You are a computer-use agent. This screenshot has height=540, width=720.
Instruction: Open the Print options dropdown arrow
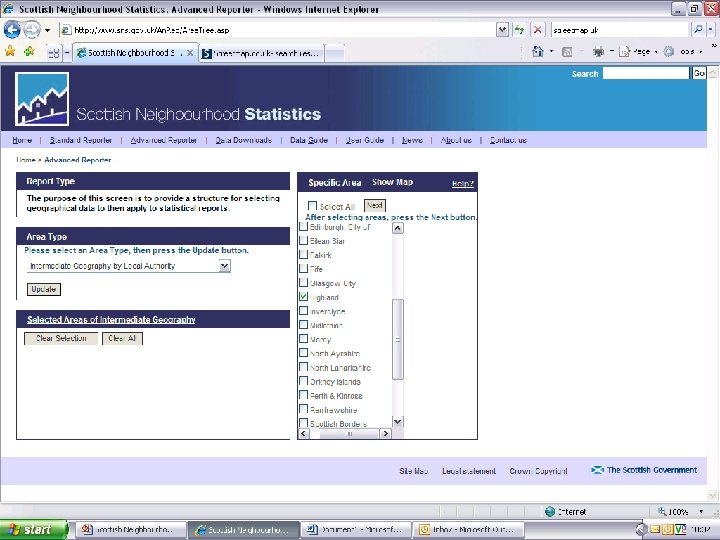612,52
